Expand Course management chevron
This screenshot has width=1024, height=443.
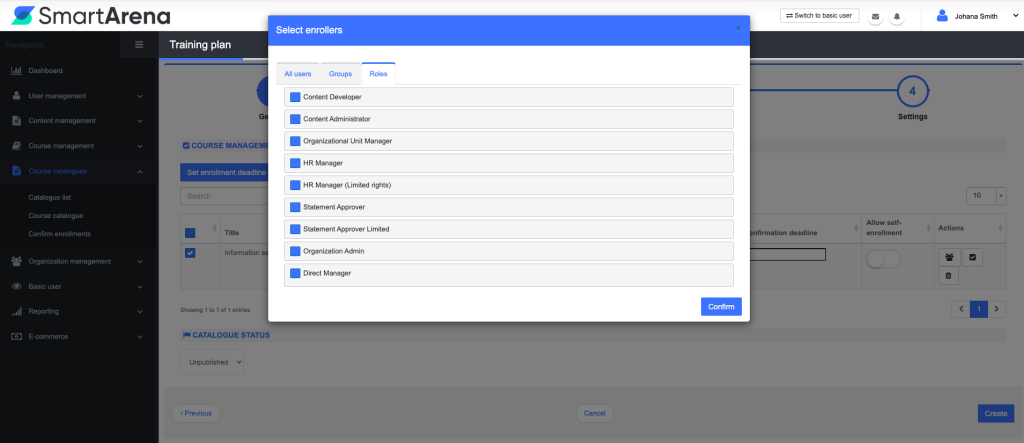tap(140, 146)
